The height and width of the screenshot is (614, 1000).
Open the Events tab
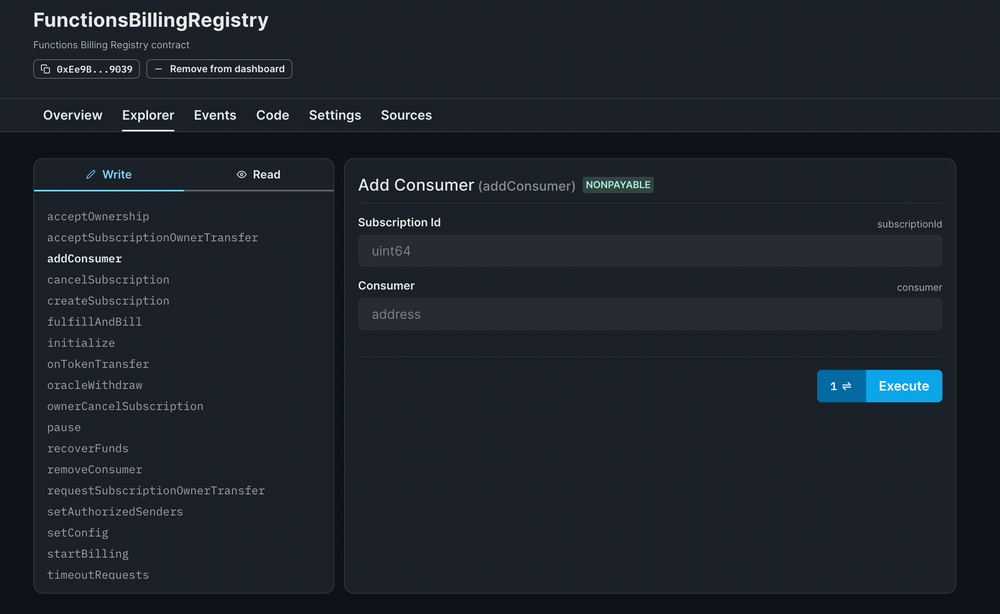[215, 115]
